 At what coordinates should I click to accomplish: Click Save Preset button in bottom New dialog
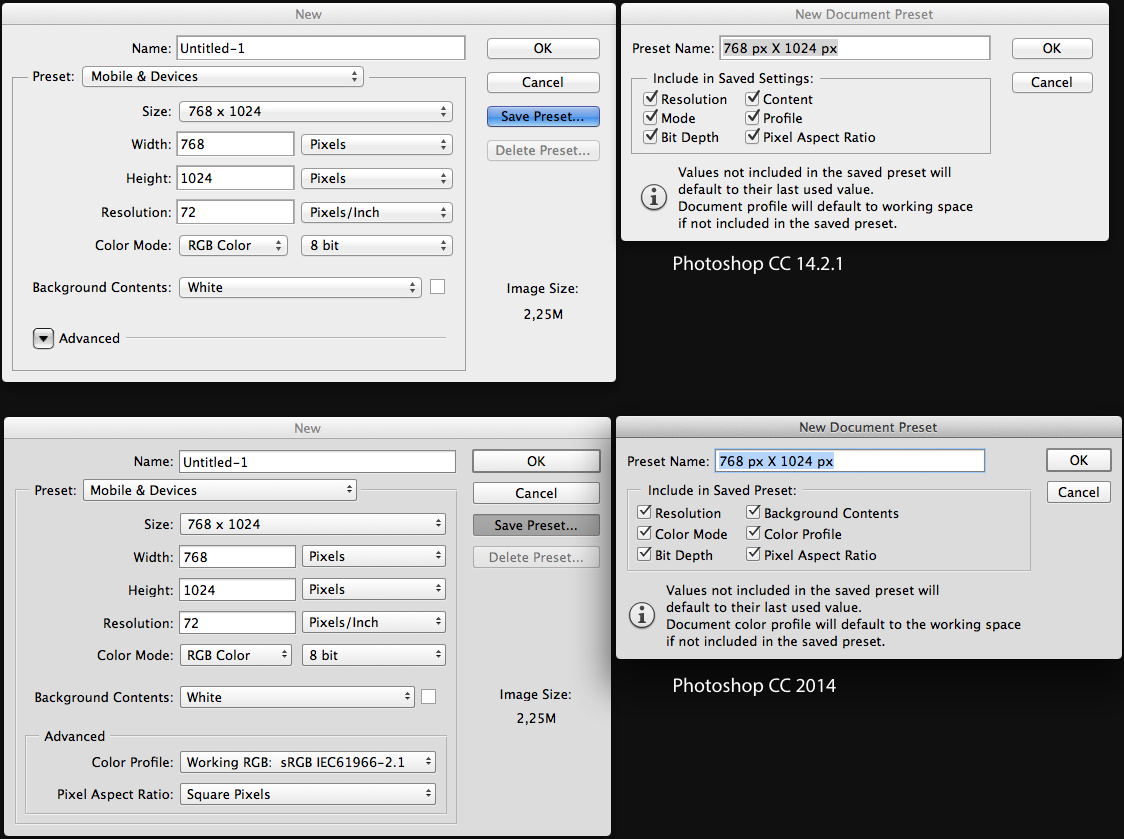pyautogui.click(x=536, y=526)
